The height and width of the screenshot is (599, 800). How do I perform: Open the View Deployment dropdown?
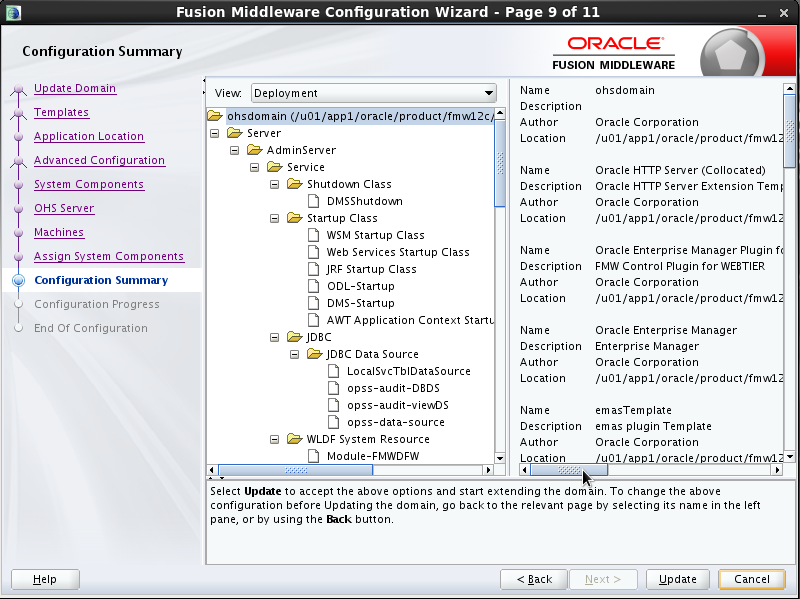[373, 93]
